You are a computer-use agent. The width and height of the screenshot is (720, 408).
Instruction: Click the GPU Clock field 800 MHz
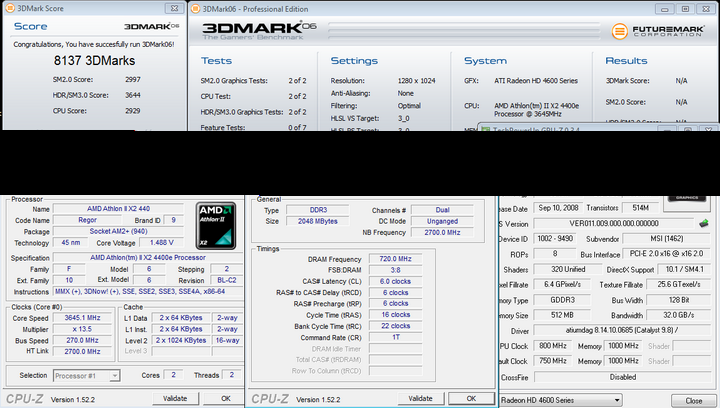point(552,346)
